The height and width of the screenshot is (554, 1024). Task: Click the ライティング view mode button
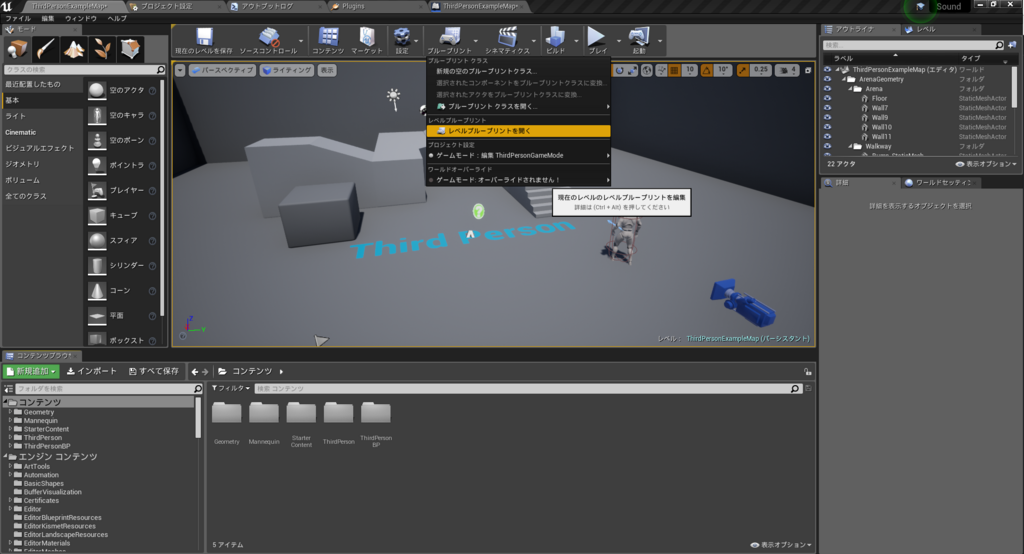[x=287, y=71]
